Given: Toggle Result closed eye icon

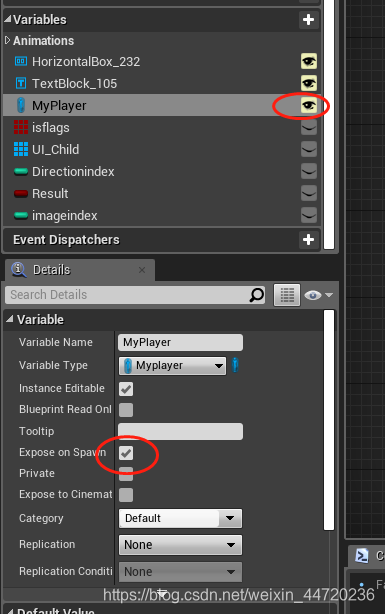Looking at the screenshot, I should click(x=309, y=193).
